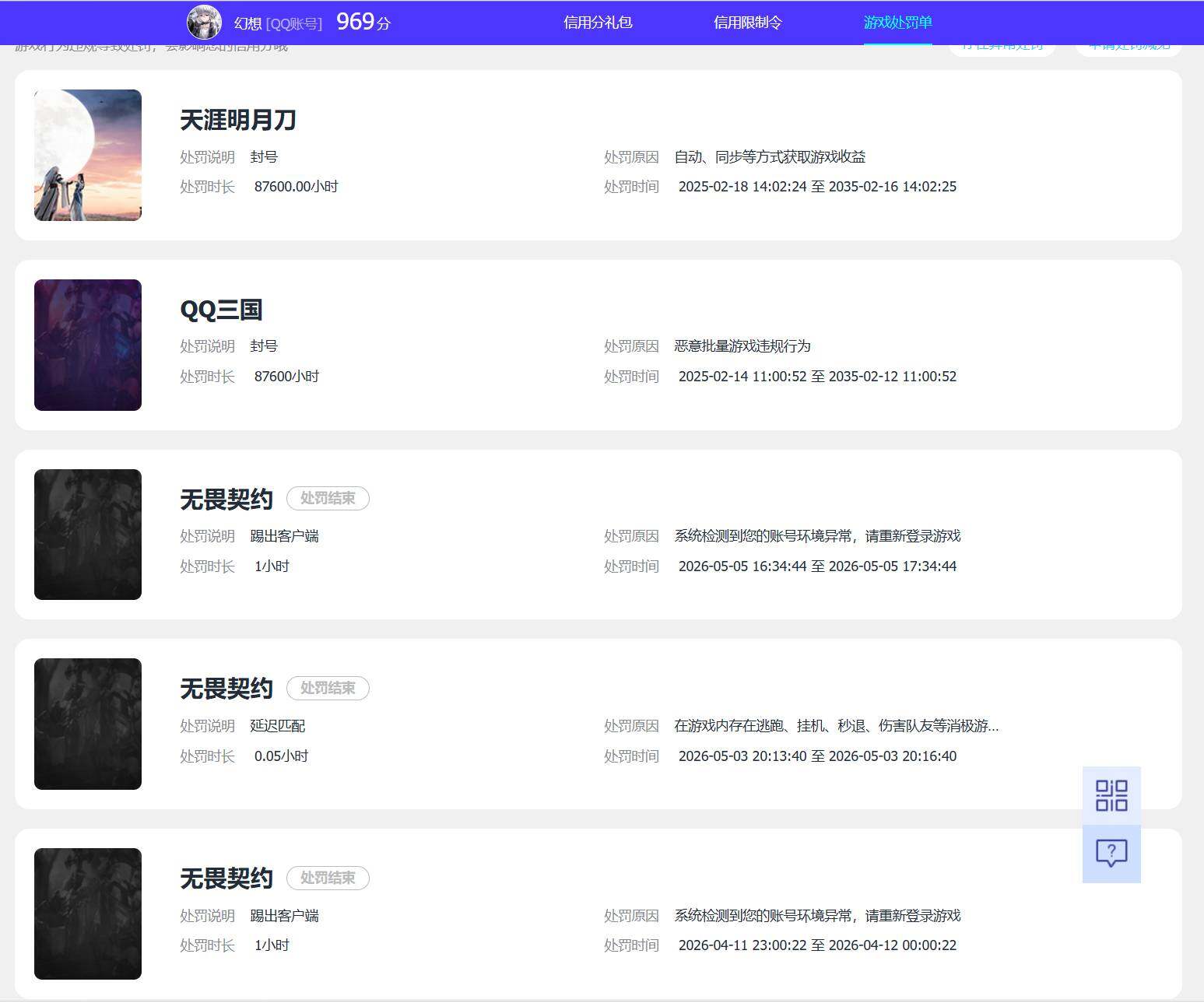Viewport: 1204px width, 1003px height.
Task: Click truncated reason 在游戏内存在逃跑、挂机
Action: point(837,726)
